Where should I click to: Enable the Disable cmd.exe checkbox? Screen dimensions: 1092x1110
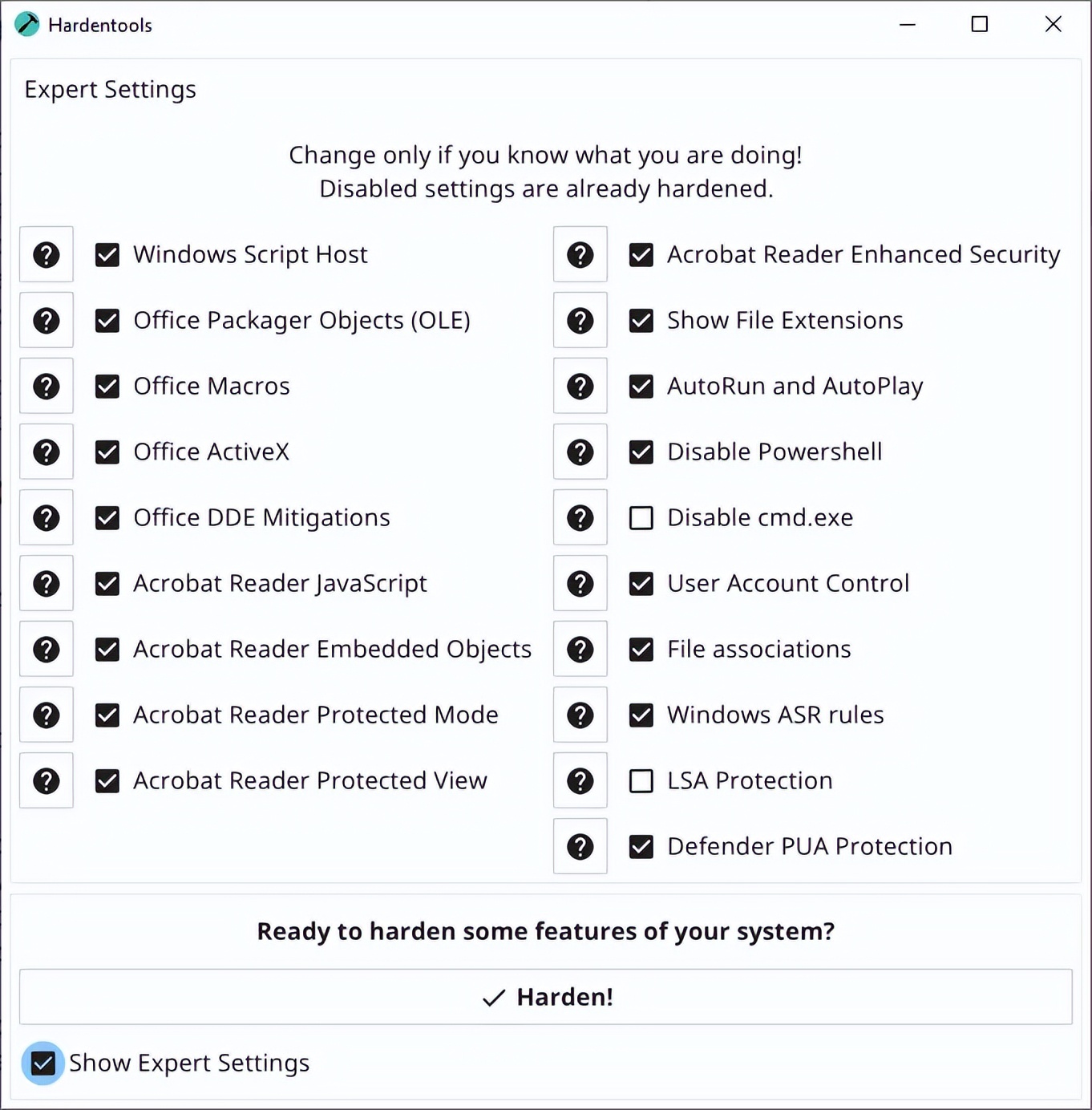point(641,518)
